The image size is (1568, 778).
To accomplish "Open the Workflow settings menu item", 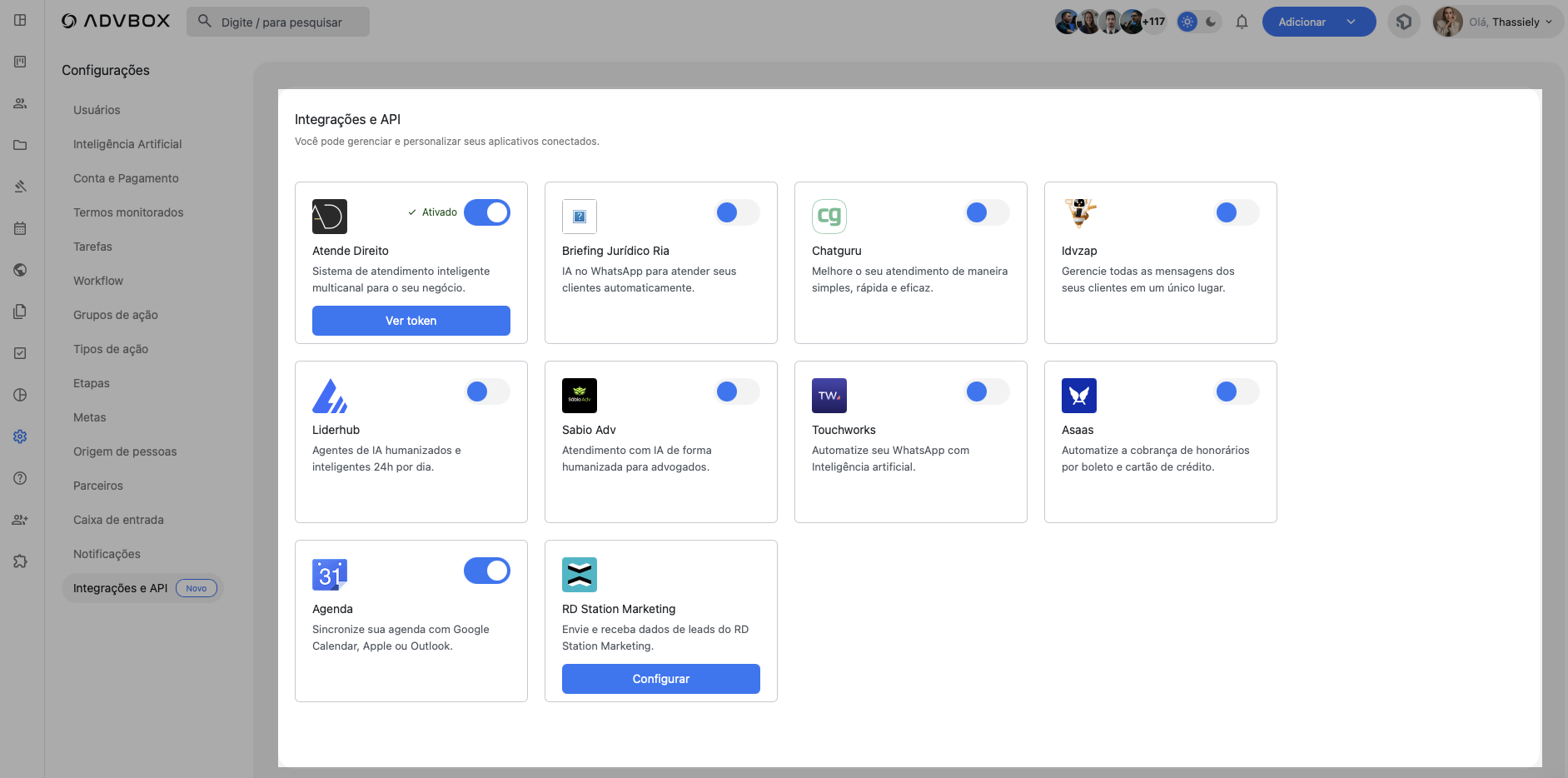I will 98,281.
